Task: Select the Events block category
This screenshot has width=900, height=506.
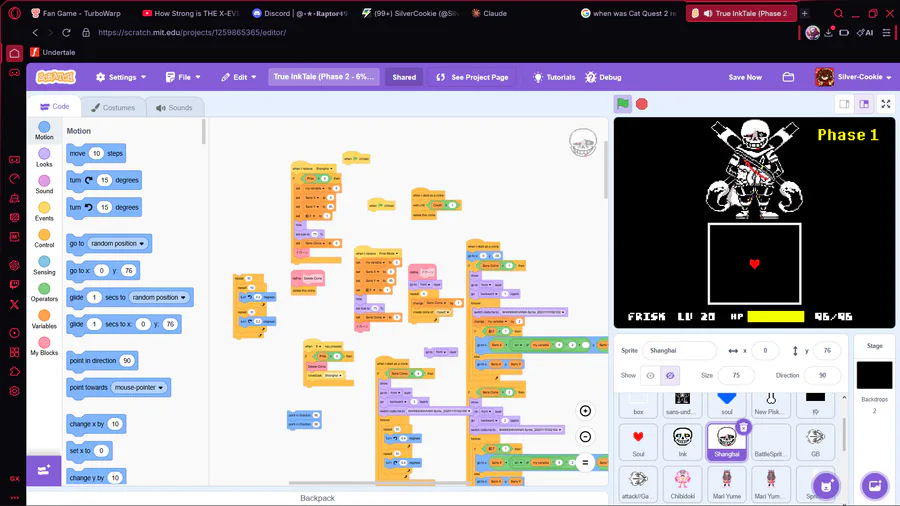Action: 44,211
